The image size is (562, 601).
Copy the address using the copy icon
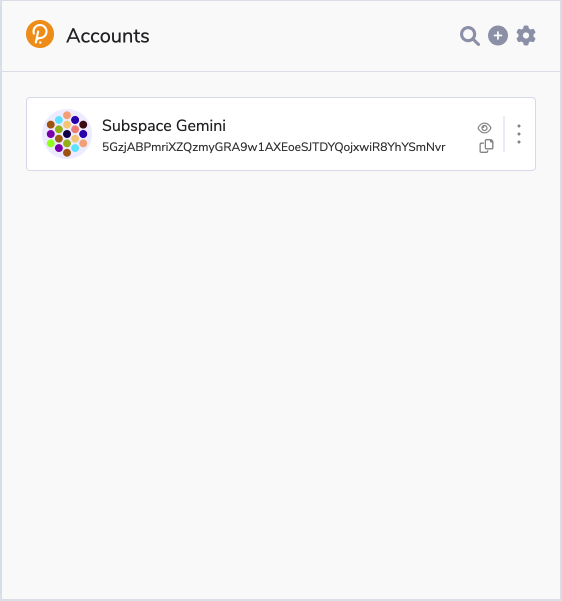point(486,146)
